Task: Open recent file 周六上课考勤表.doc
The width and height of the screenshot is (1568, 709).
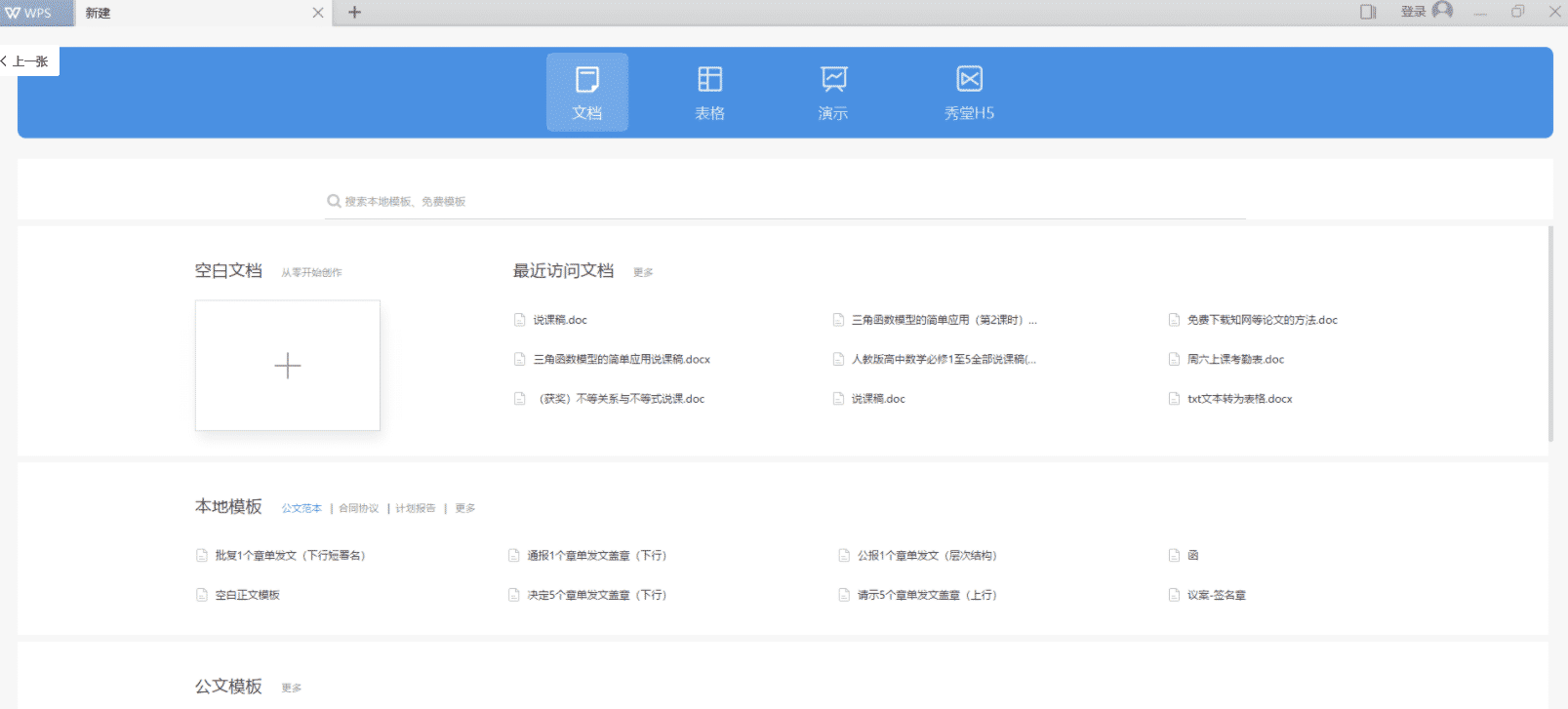Action: coord(1235,359)
